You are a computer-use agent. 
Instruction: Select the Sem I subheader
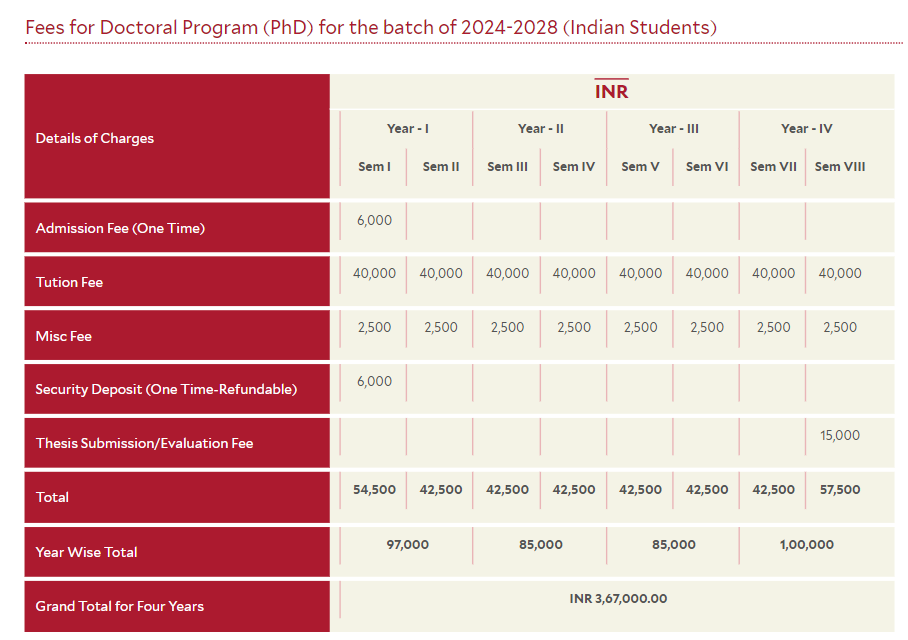(x=373, y=166)
